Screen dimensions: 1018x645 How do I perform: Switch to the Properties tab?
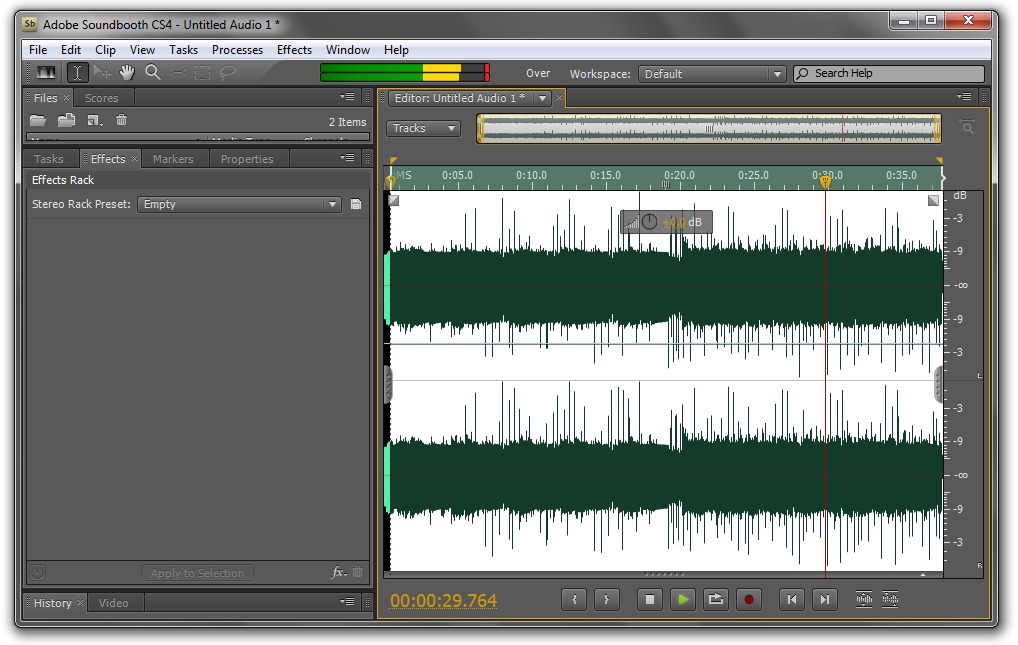click(x=247, y=159)
